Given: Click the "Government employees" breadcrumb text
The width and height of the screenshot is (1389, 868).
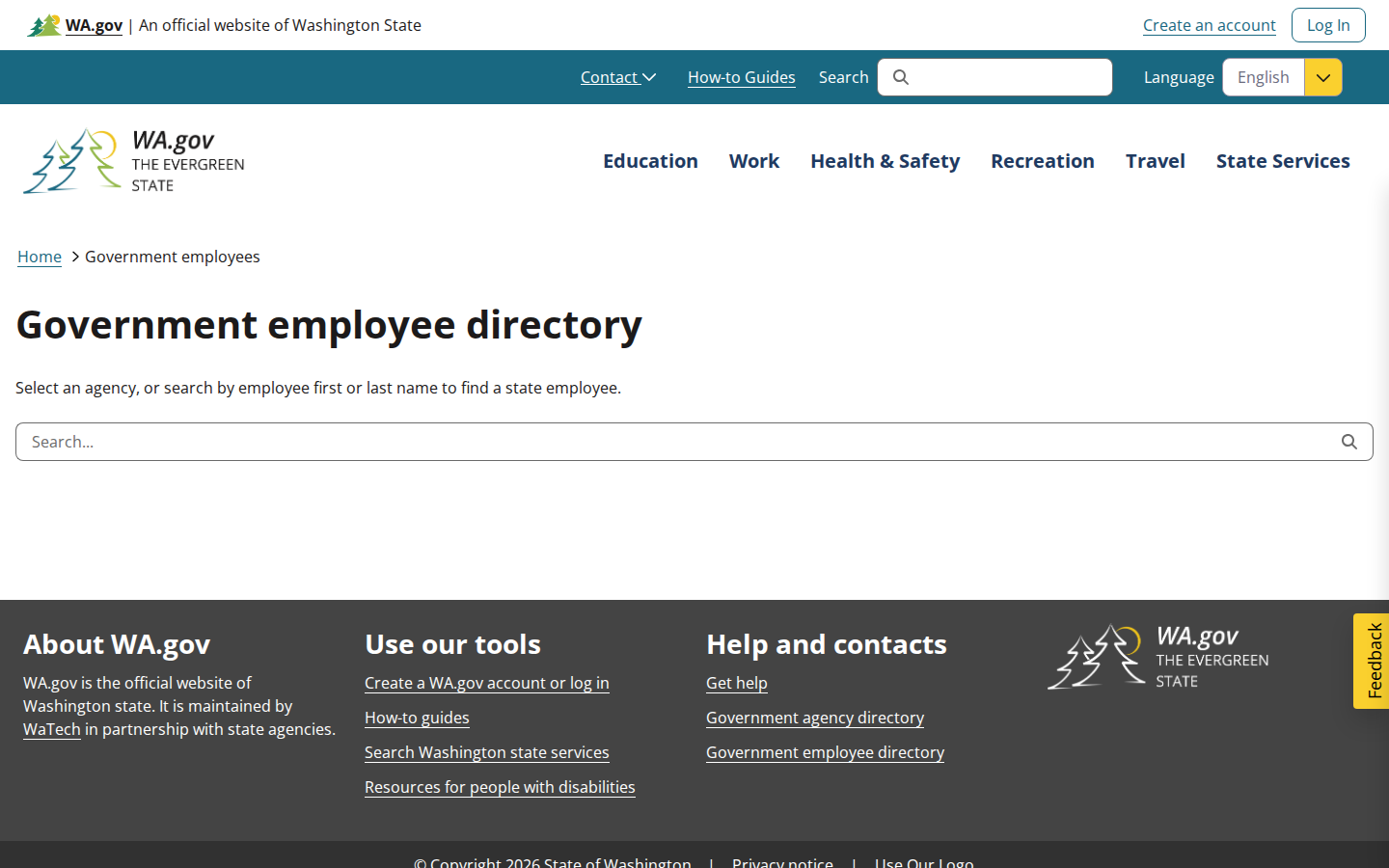Looking at the screenshot, I should click(x=173, y=257).
